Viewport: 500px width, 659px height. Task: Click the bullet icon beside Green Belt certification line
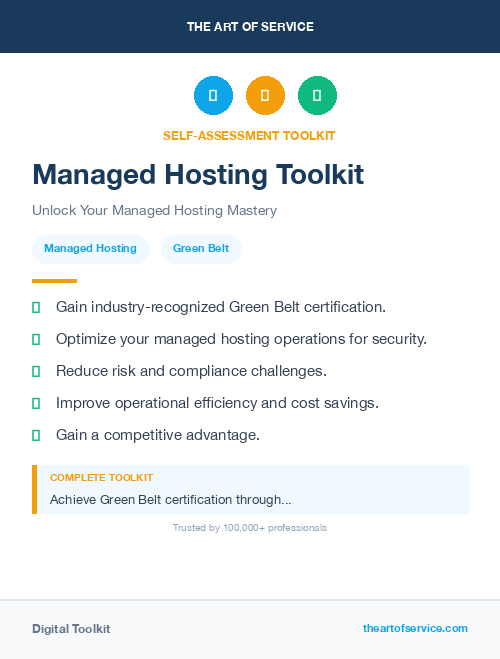point(36,308)
